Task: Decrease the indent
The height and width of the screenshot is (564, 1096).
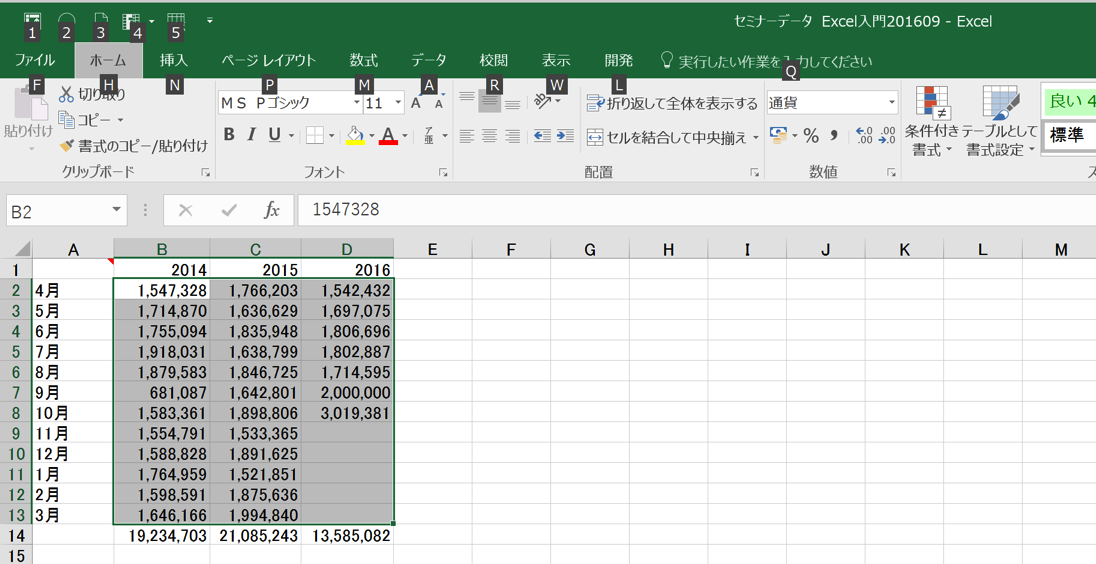Action: (542, 136)
